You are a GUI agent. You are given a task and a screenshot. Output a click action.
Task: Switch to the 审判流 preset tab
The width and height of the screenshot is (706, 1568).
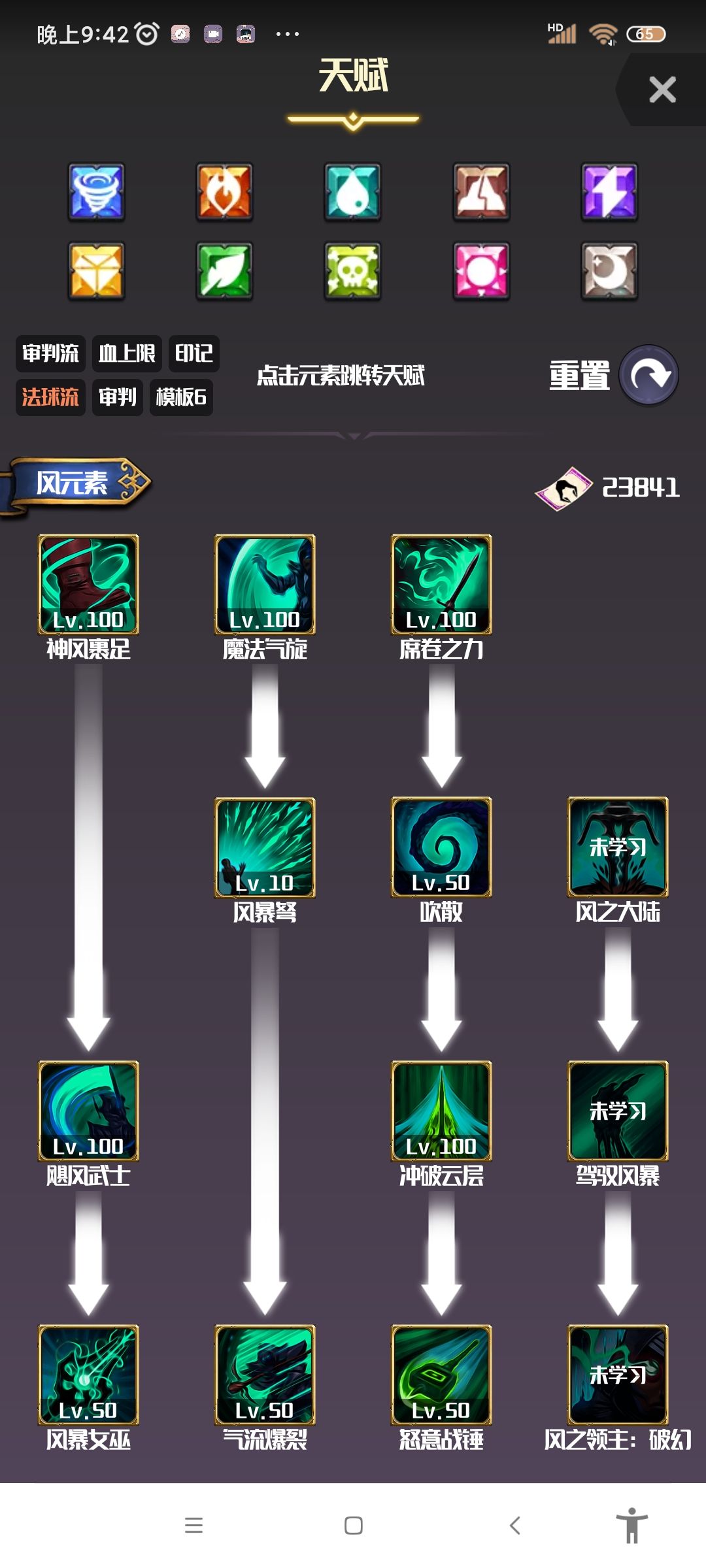(x=50, y=353)
